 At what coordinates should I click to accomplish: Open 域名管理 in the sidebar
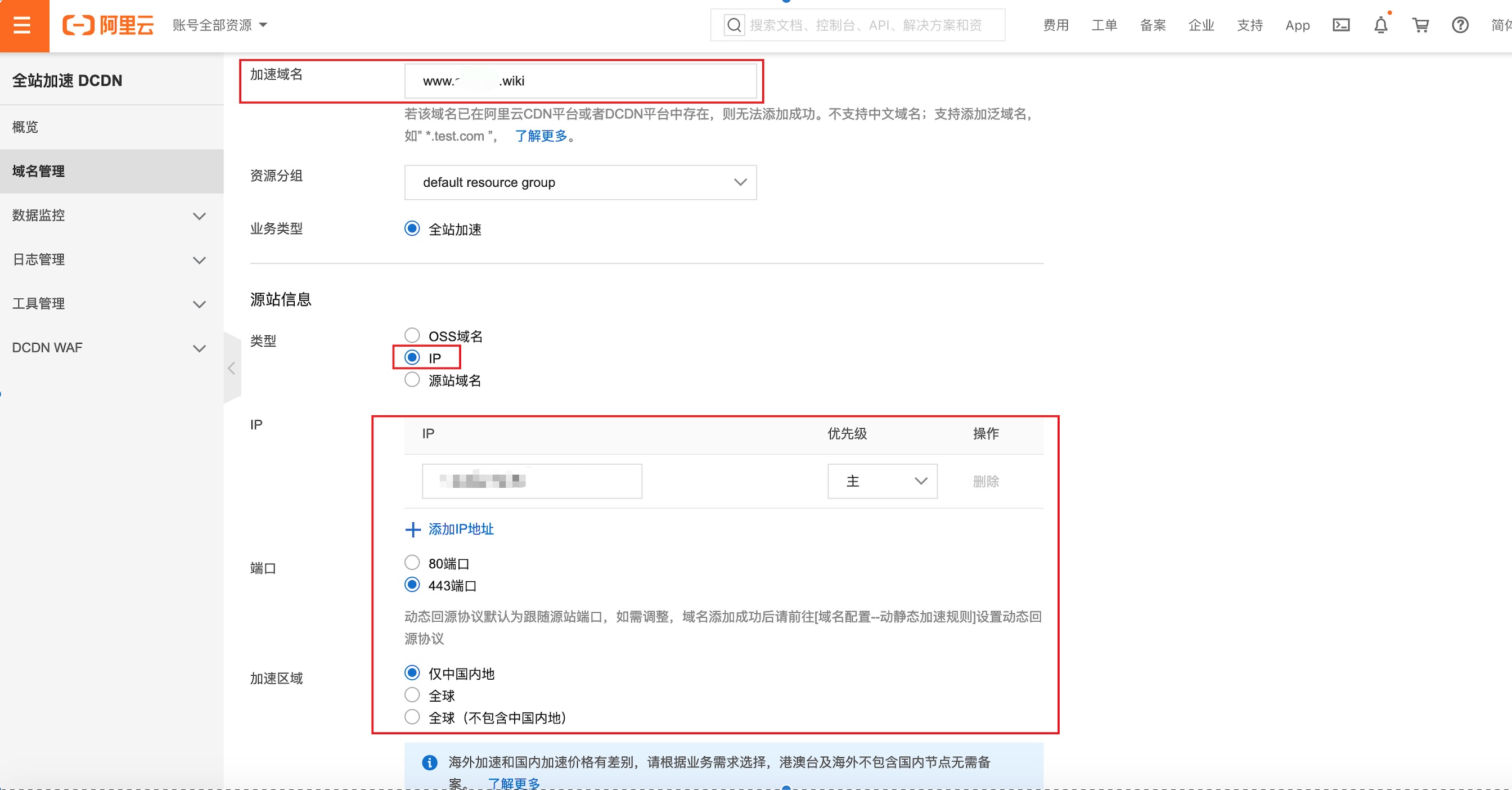click(x=111, y=171)
